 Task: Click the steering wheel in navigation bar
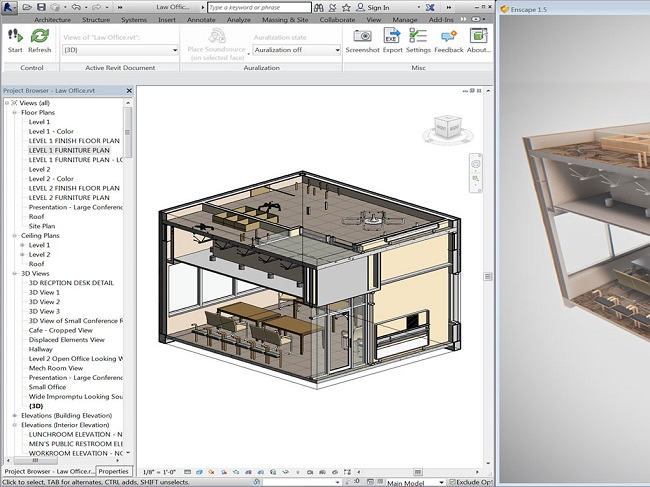[475, 164]
